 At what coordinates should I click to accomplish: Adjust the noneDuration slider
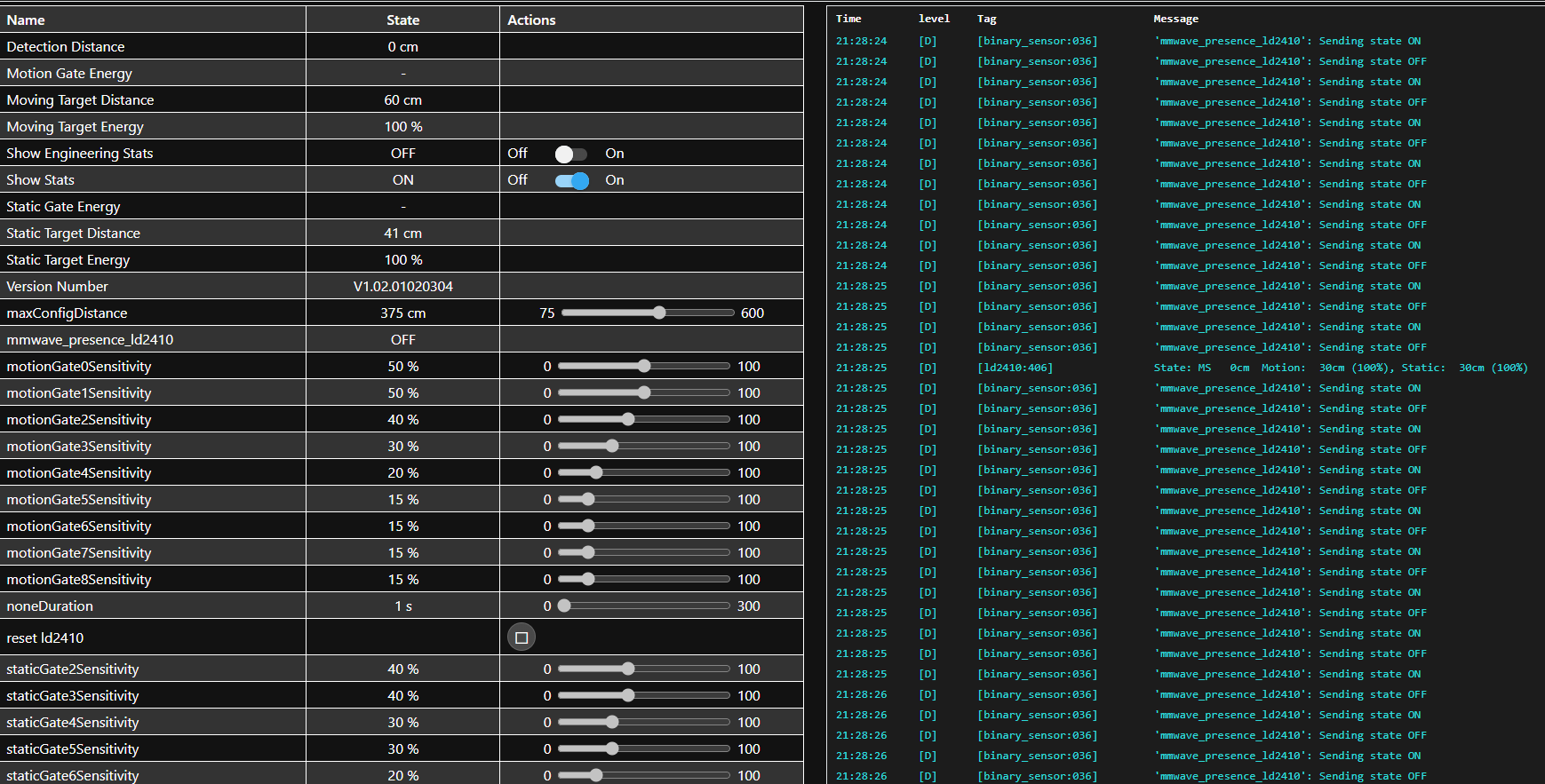(x=644, y=606)
